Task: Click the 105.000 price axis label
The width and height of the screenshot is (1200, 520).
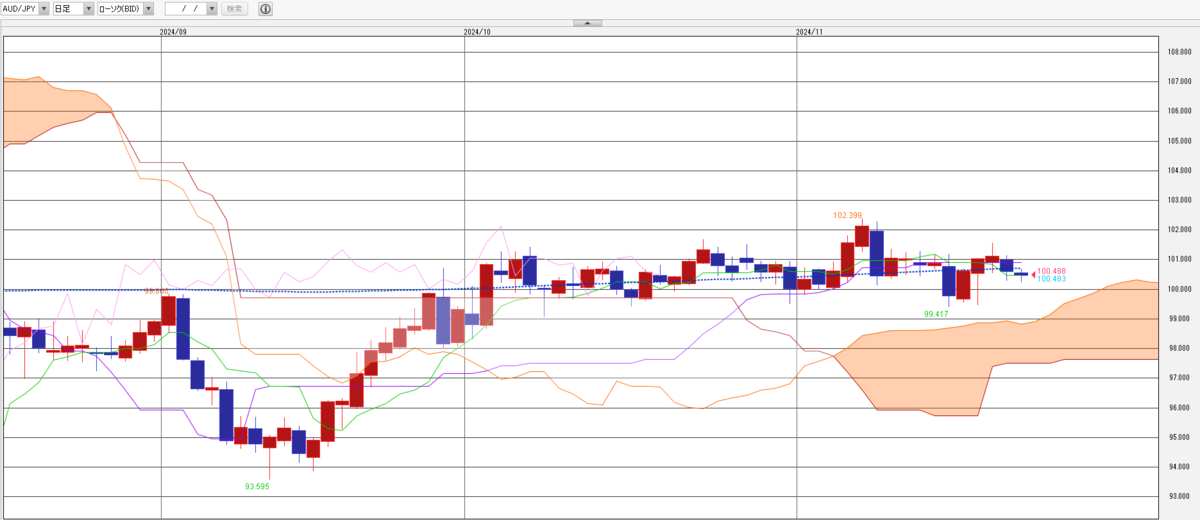Action: click(1181, 141)
